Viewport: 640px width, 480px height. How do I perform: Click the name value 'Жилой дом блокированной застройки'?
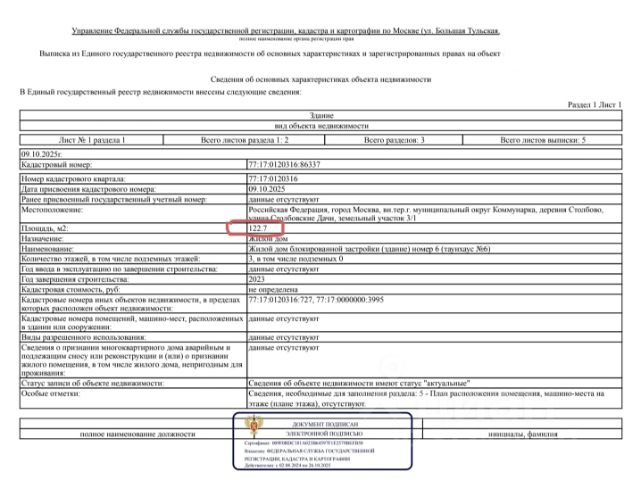point(369,249)
